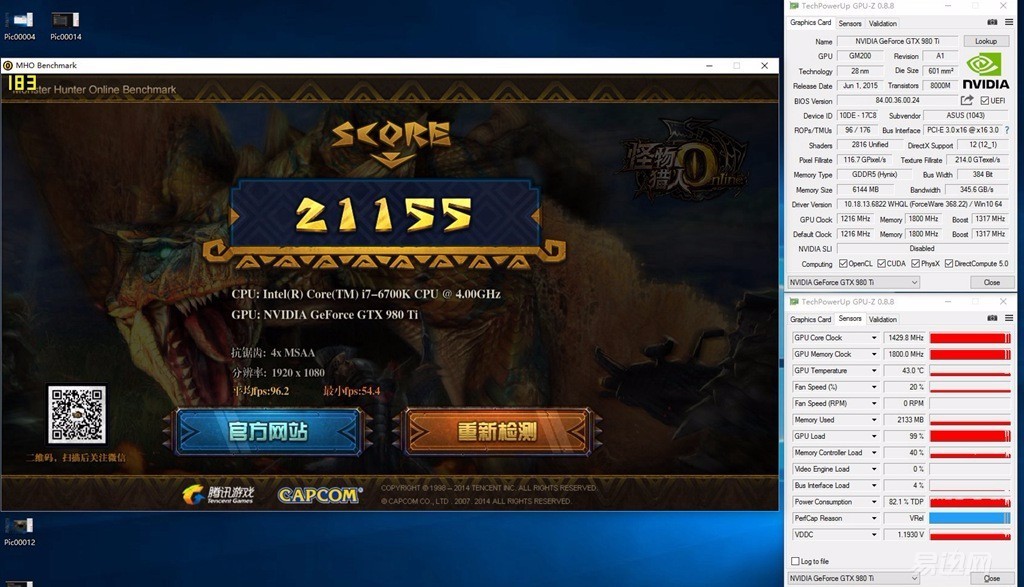Image resolution: width=1024 pixels, height=587 pixels.
Task: Switch to Graphics Card tab in upper GPU-Z
Action: [x=810, y=22]
